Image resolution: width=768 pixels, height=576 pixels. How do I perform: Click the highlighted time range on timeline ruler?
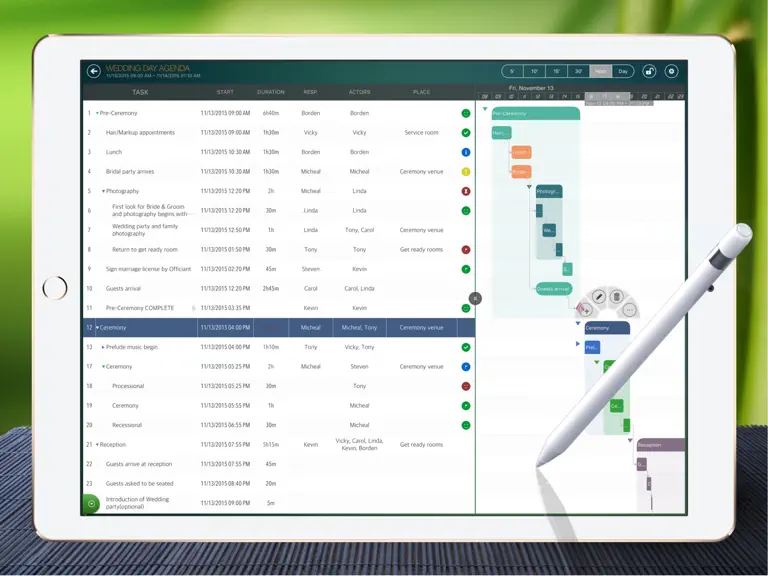[607, 96]
